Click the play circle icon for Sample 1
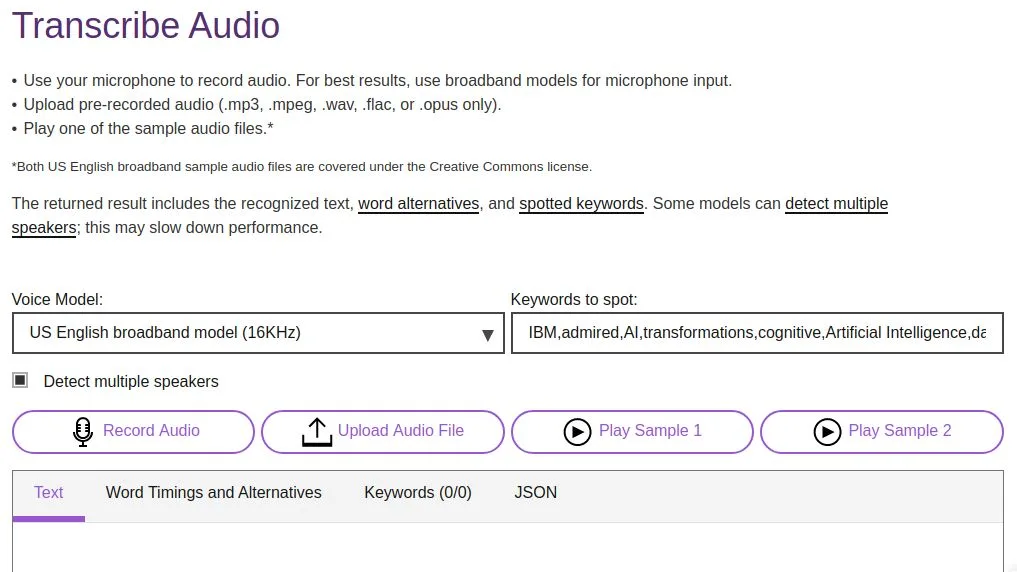The width and height of the screenshot is (1017, 572). pyautogui.click(x=577, y=432)
